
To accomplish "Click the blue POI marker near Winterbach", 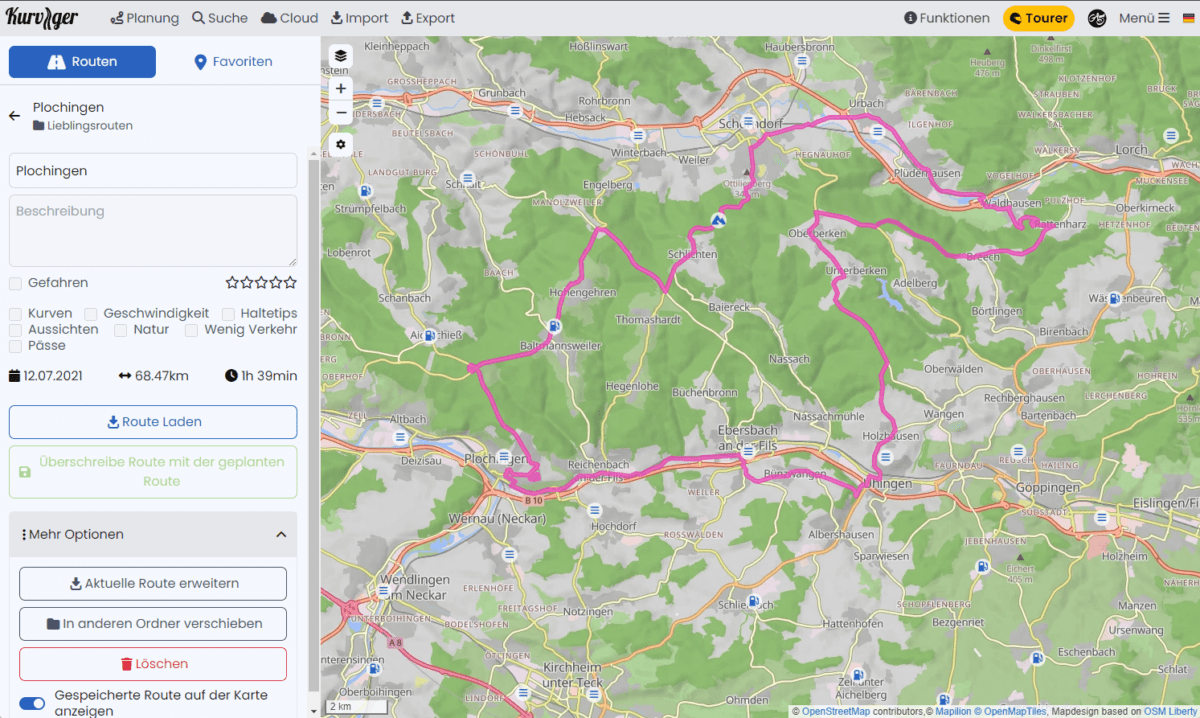I will pos(637,134).
